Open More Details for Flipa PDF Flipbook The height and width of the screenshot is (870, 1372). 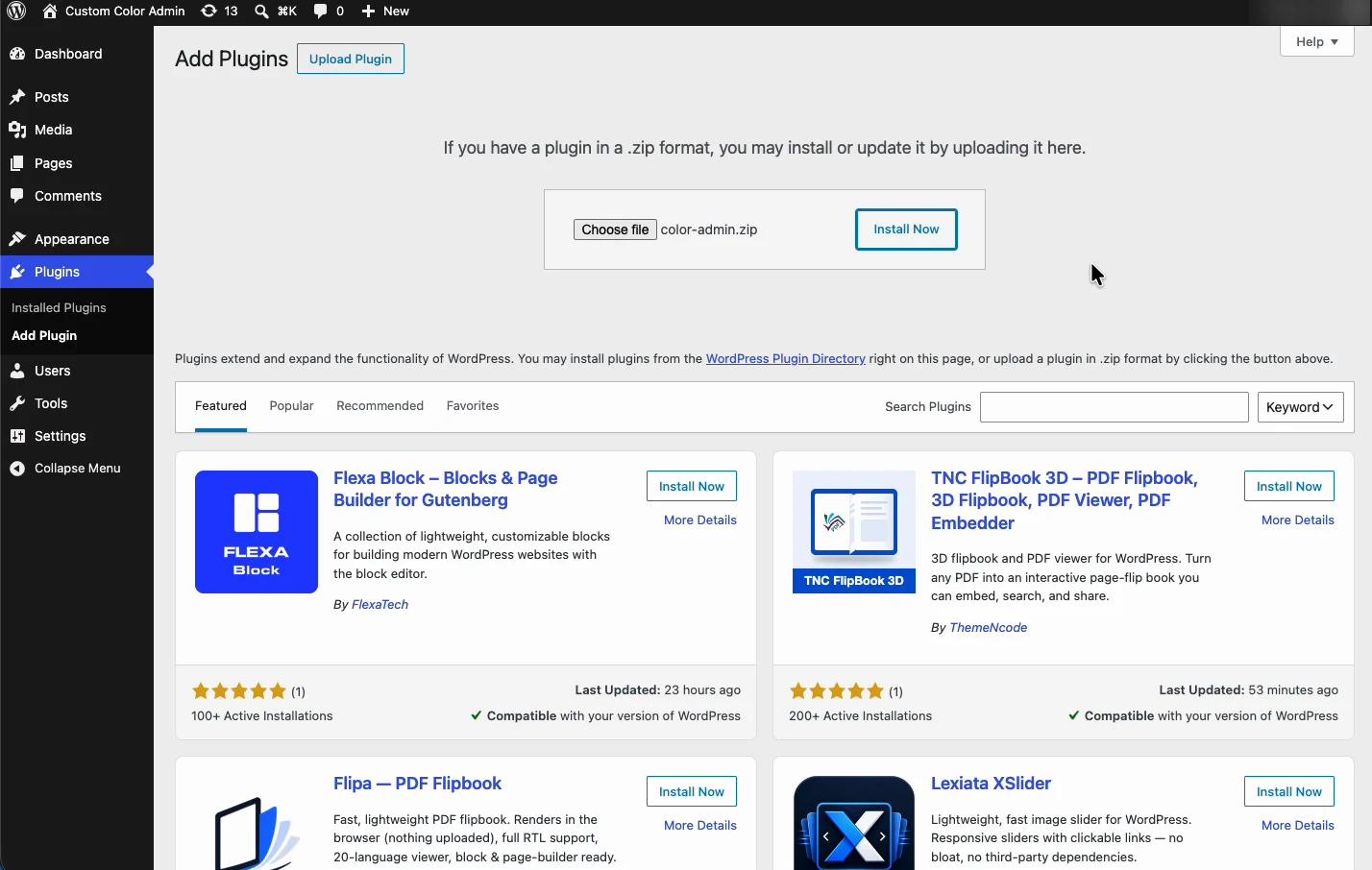[x=700, y=825]
